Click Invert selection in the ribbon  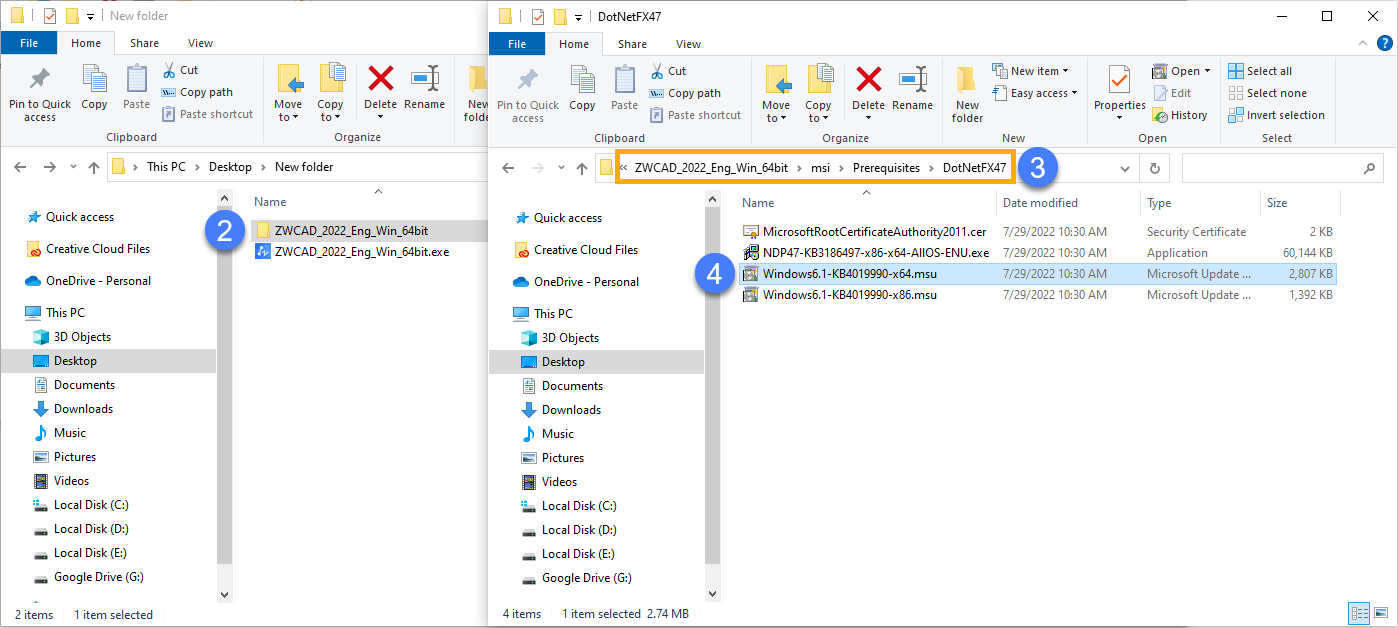pyautogui.click(x=1277, y=115)
